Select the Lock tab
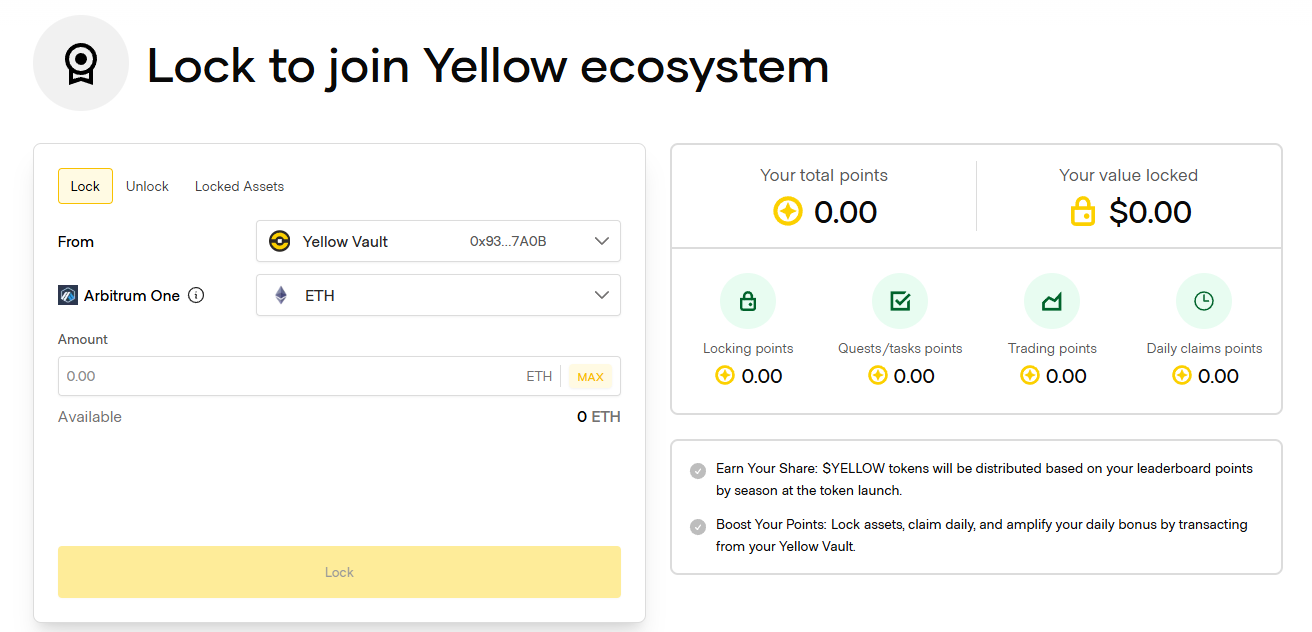This screenshot has height=632, width=1312. 85,186
